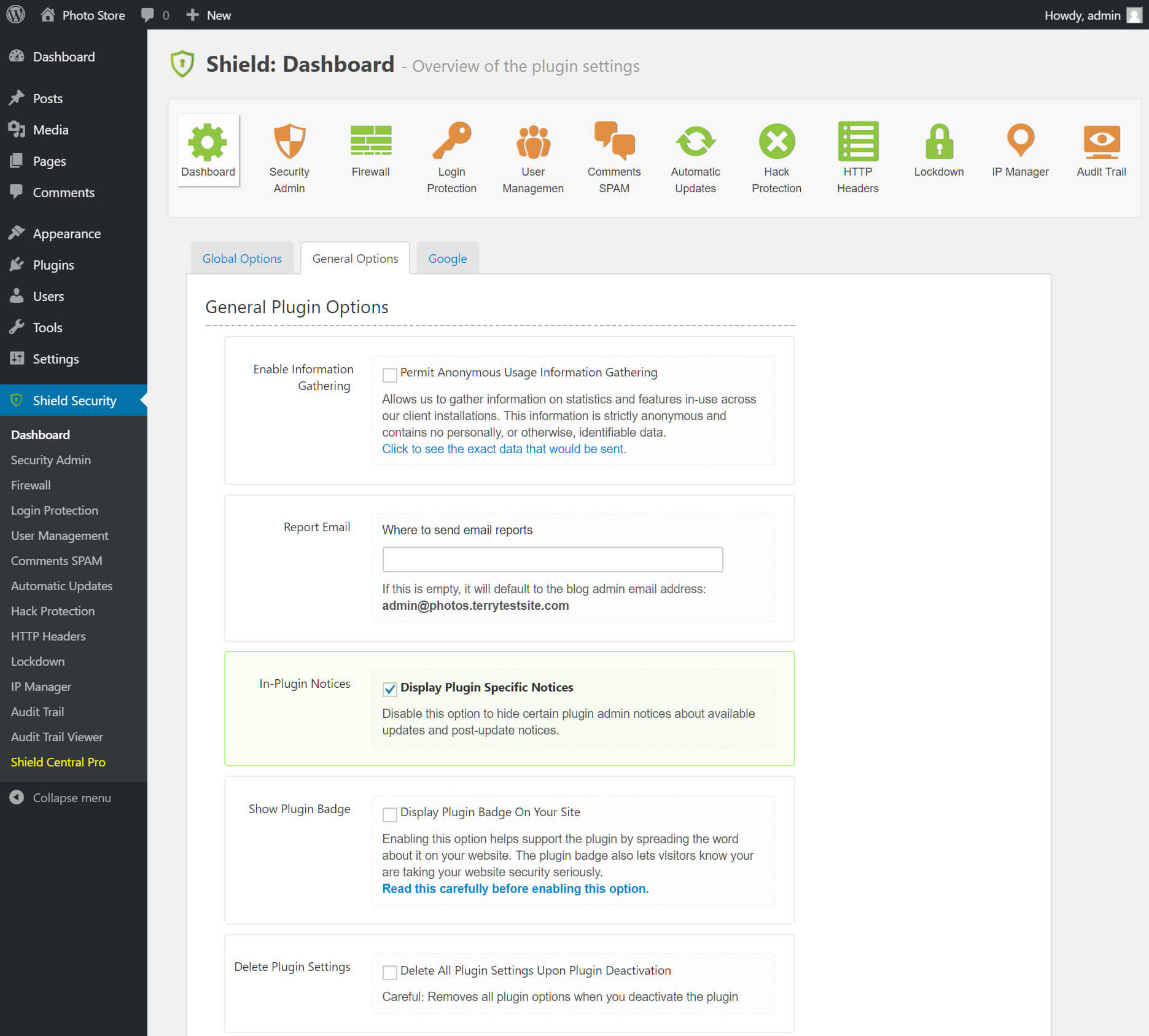
Task: Open IP Manager location pin icon
Action: click(1021, 141)
